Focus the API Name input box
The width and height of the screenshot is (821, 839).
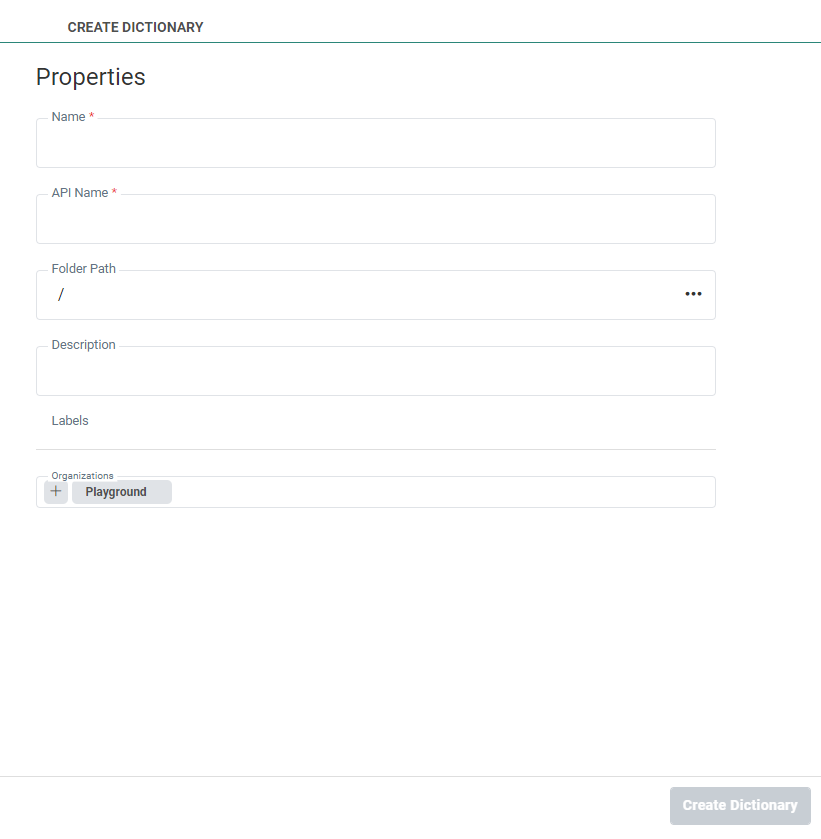click(x=375, y=221)
